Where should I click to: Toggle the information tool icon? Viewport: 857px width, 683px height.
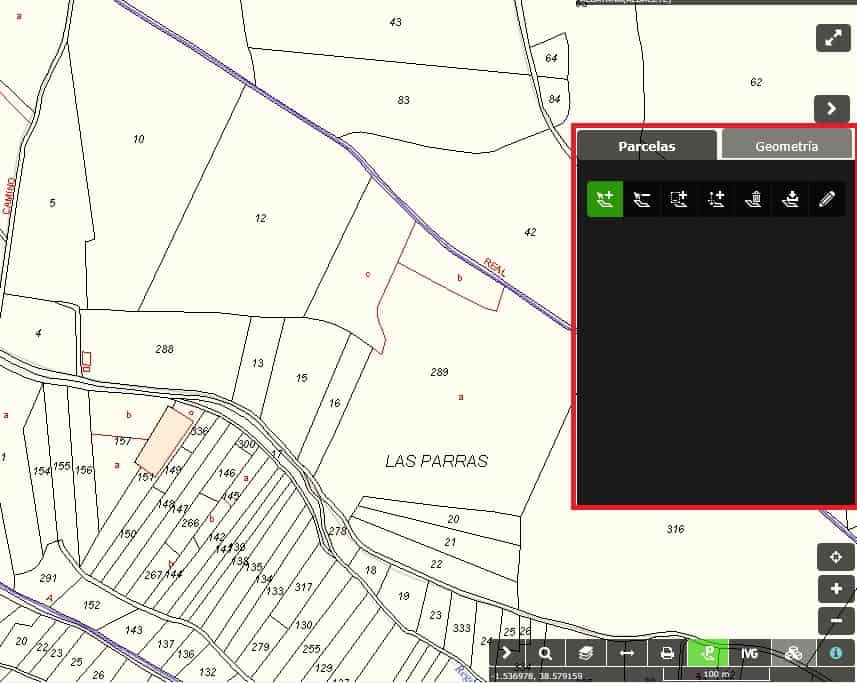pos(836,653)
